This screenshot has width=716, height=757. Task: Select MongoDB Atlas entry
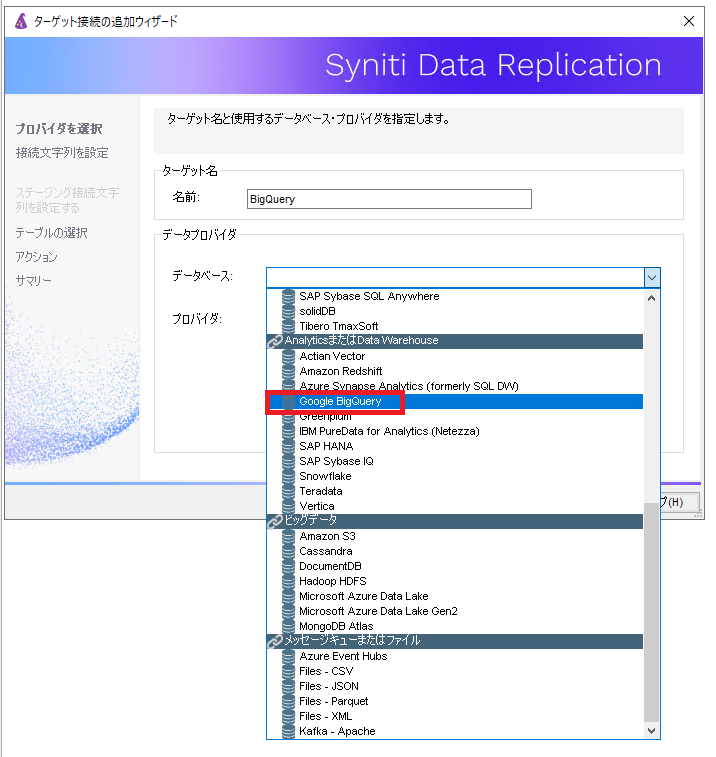455,626
